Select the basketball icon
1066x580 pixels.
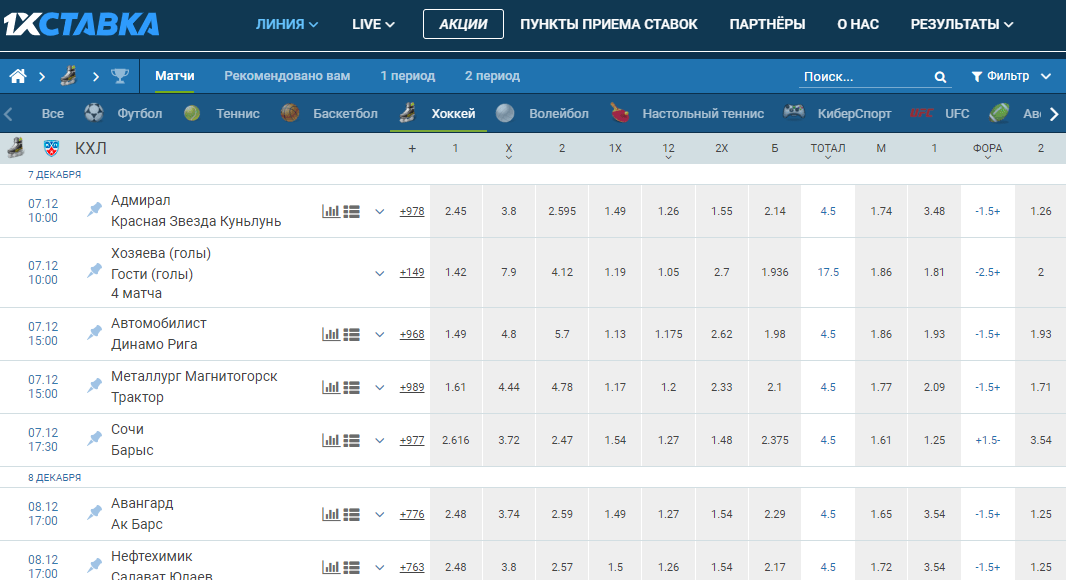[290, 113]
